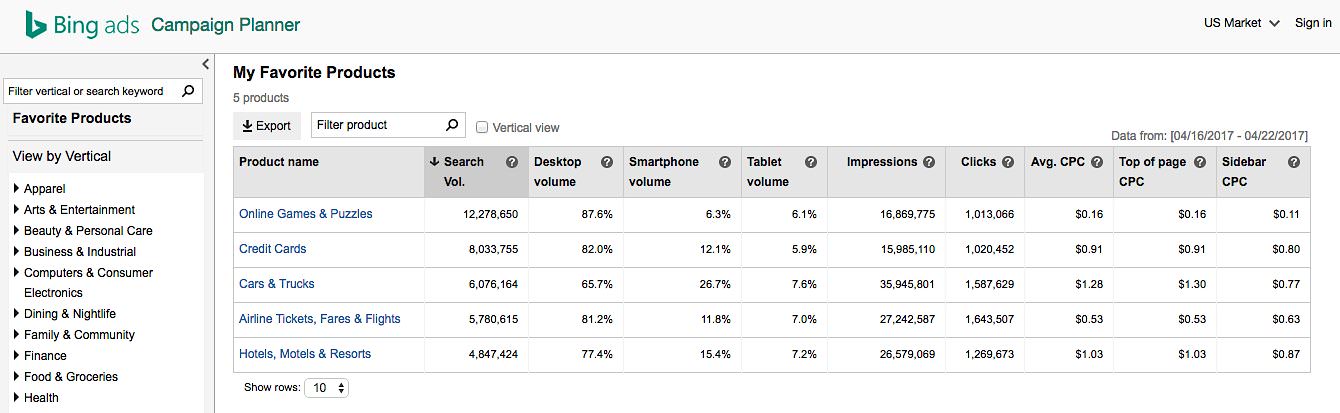
Task: Open the US Market dropdown
Action: pos(1241,23)
